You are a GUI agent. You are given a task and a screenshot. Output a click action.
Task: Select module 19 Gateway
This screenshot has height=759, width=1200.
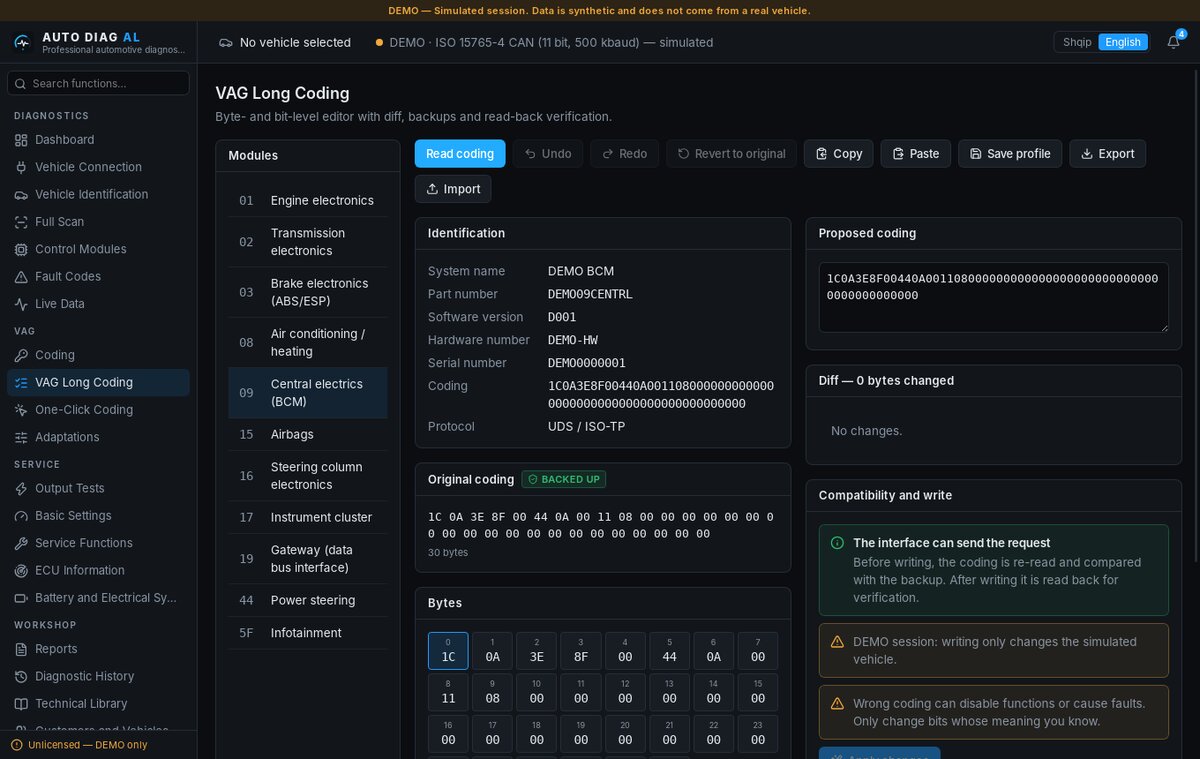pos(308,559)
